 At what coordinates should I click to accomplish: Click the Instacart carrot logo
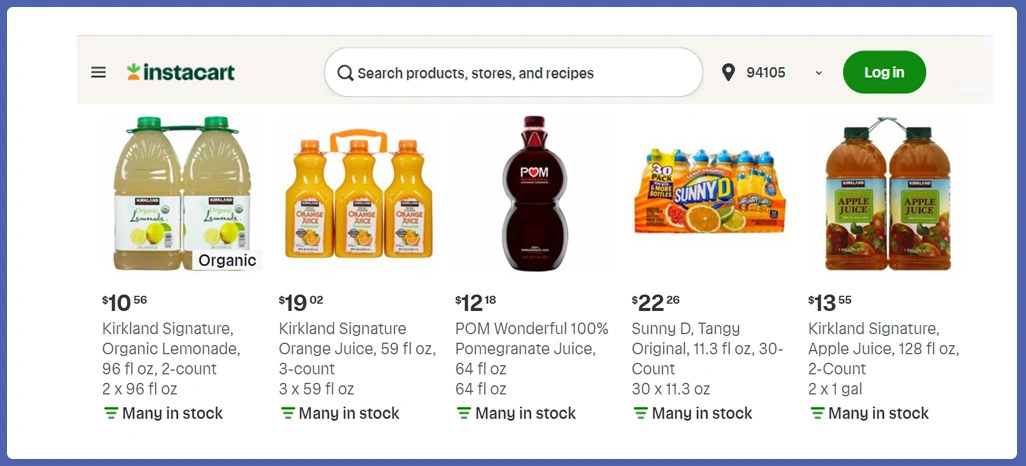(x=134, y=72)
